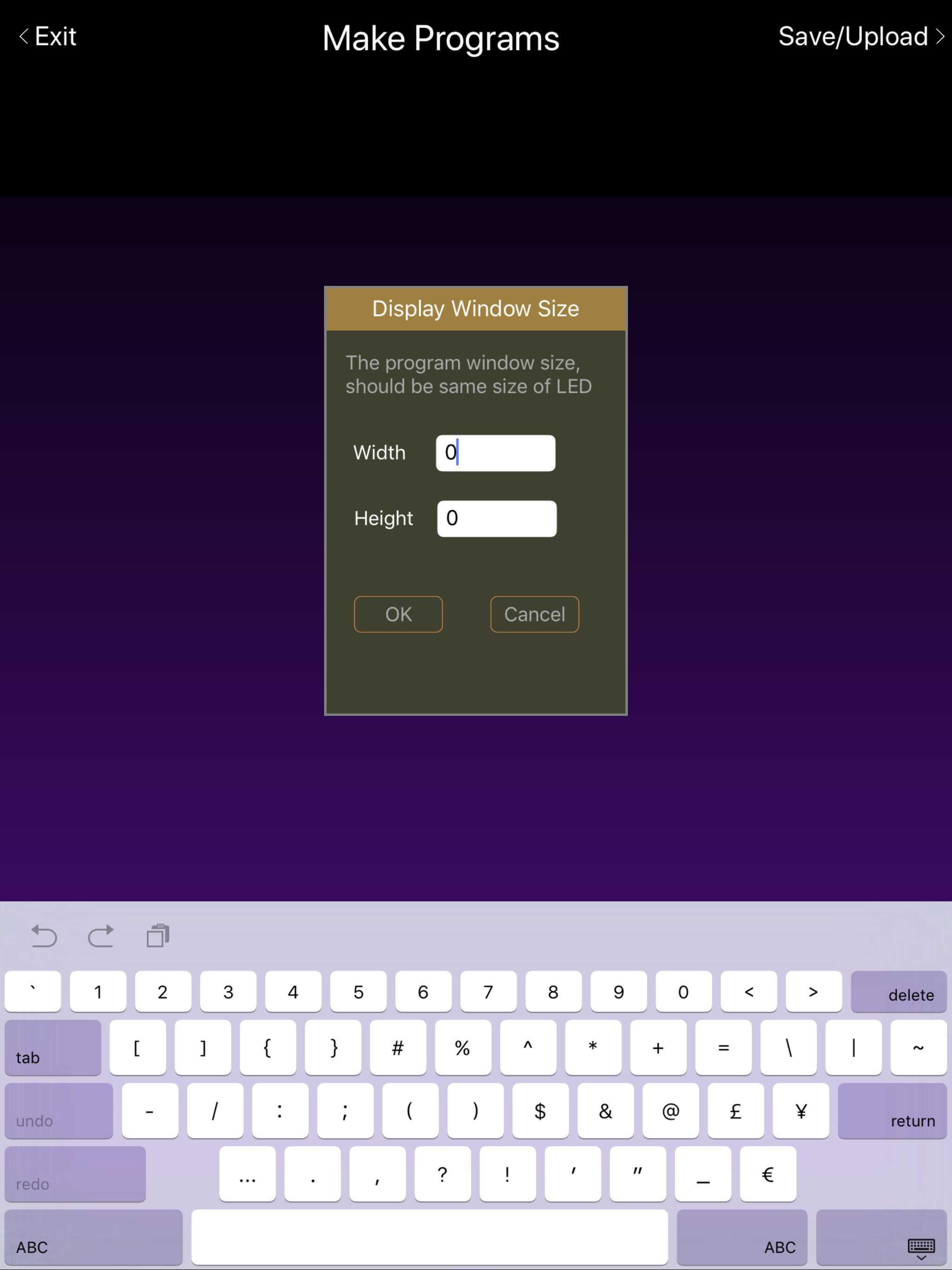Tap the vertical bar key
952x1270 pixels.
click(x=854, y=1048)
